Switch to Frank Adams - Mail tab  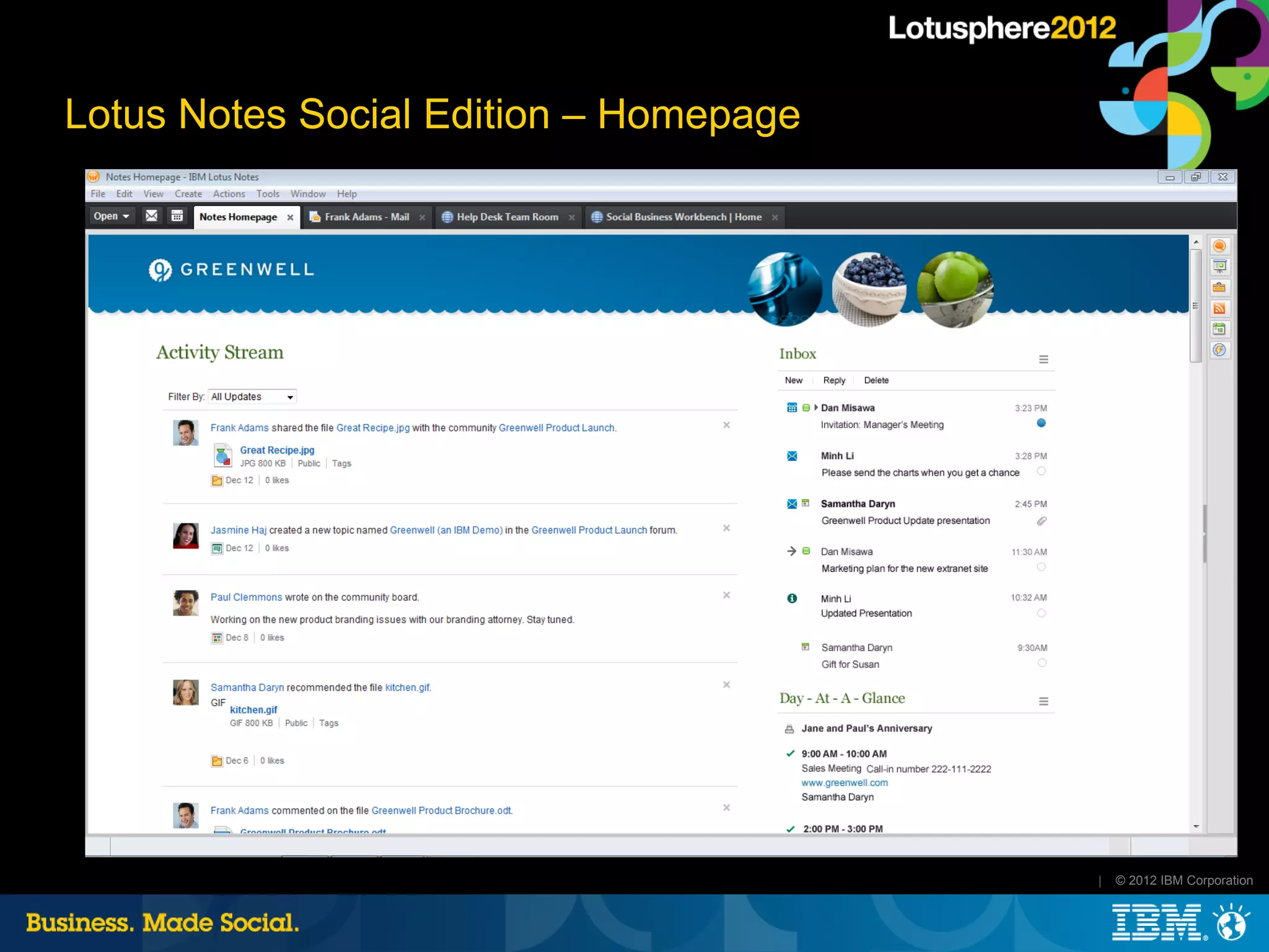367,217
